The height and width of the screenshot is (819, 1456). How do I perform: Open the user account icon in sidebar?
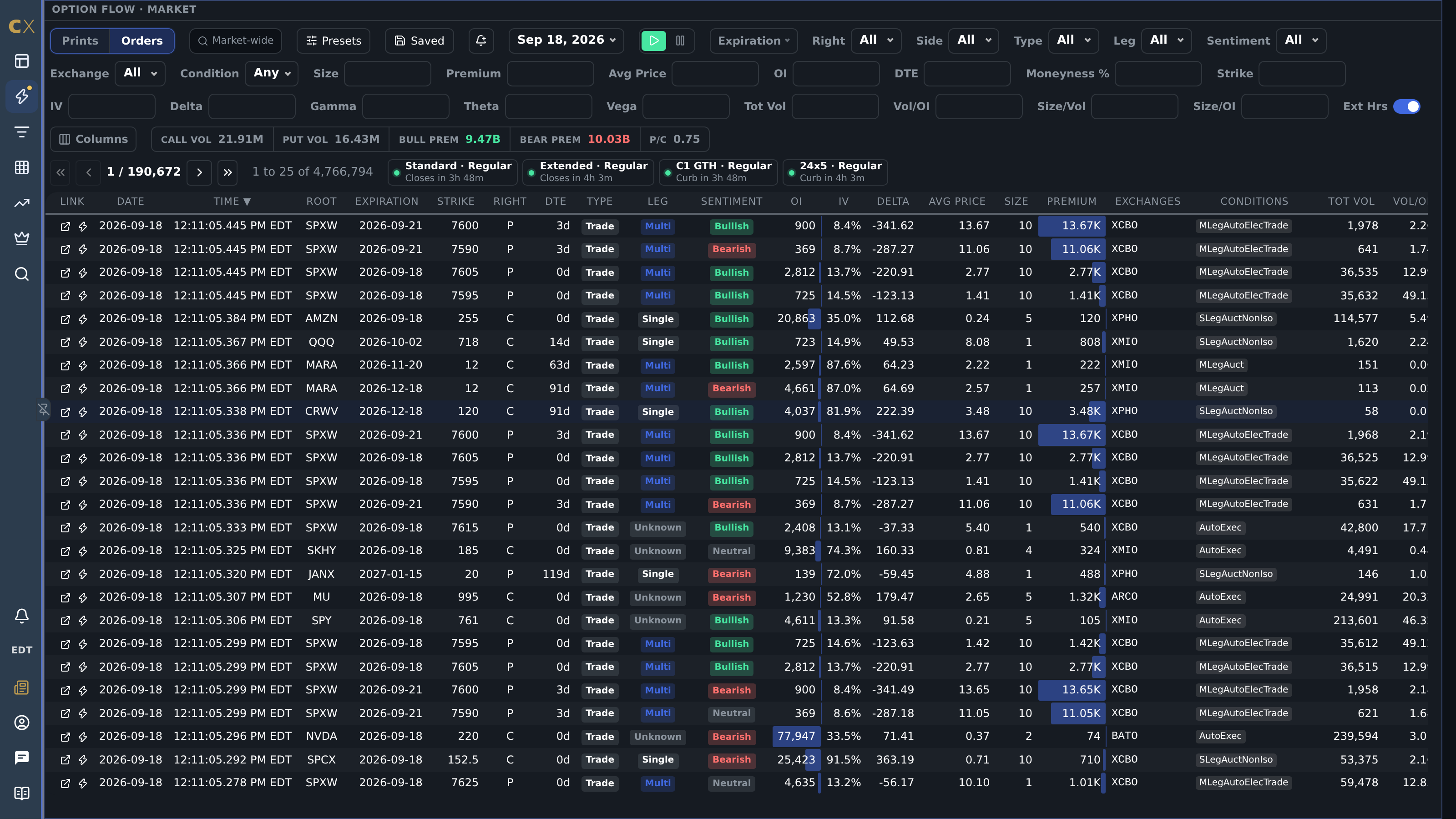pos(21,723)
